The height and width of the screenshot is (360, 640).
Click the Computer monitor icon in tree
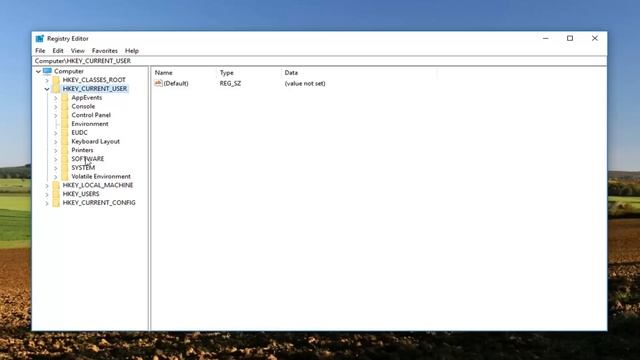pyautogui.click(x=47, y=71)
